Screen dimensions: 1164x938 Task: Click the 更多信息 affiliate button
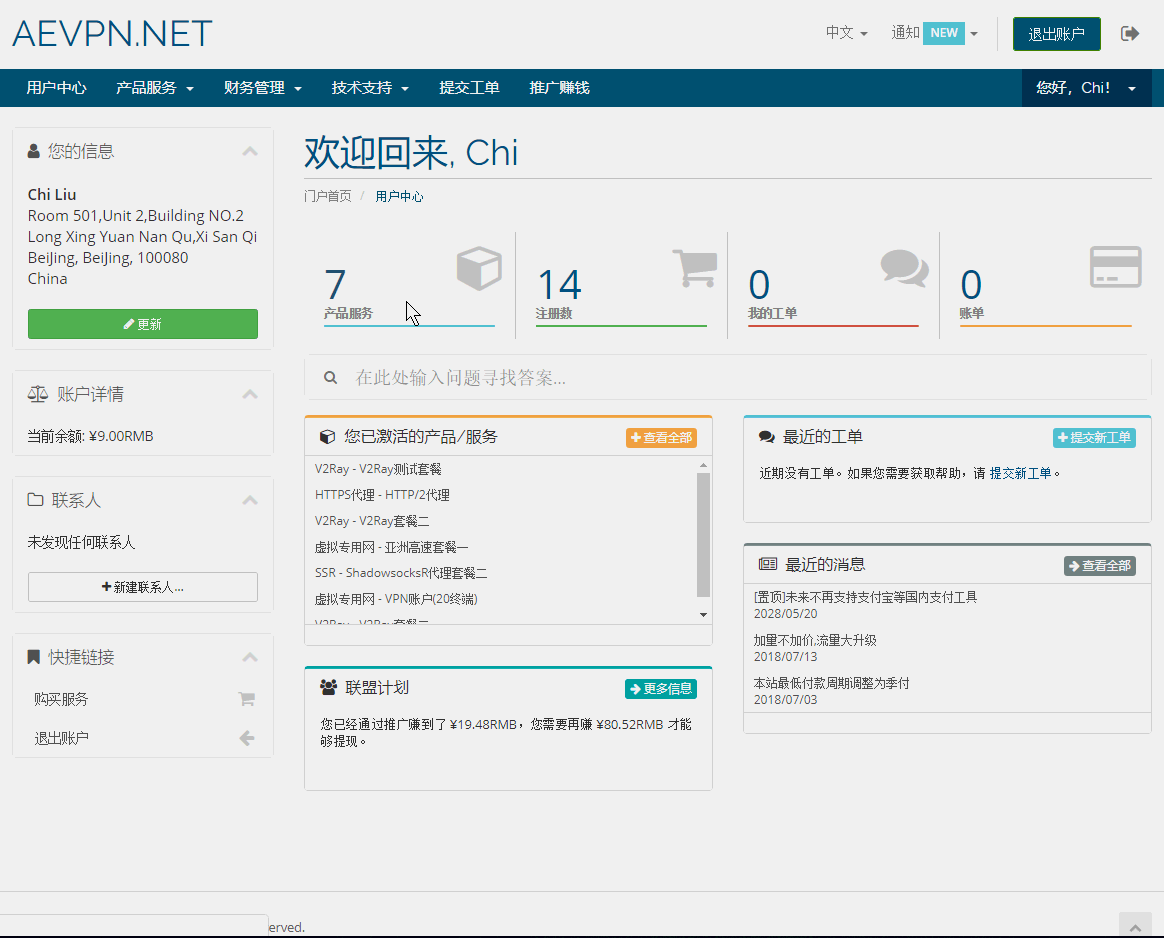tap(661, 689)
